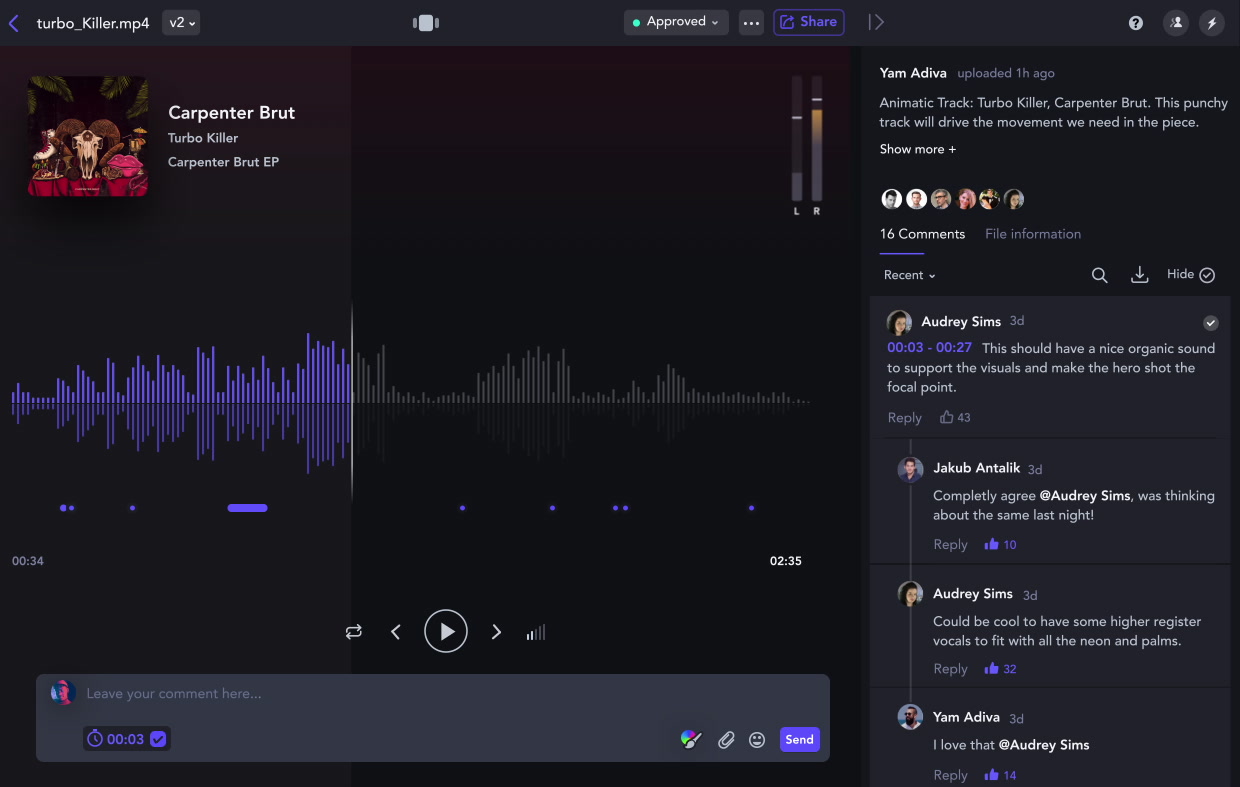Open the lightning bolt activity icon
This screenshot has height=787, width=1240.
[x=1212, y=23]
